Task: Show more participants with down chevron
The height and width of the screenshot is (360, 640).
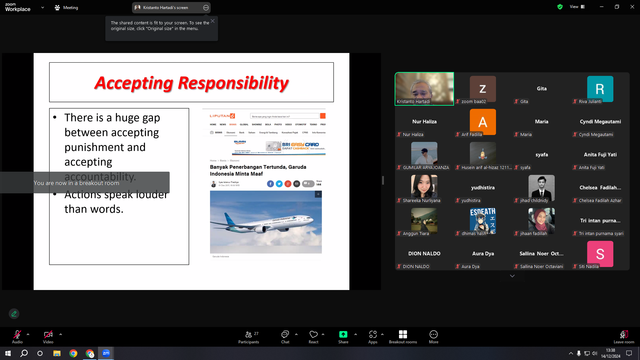Action: coord(512,276)
